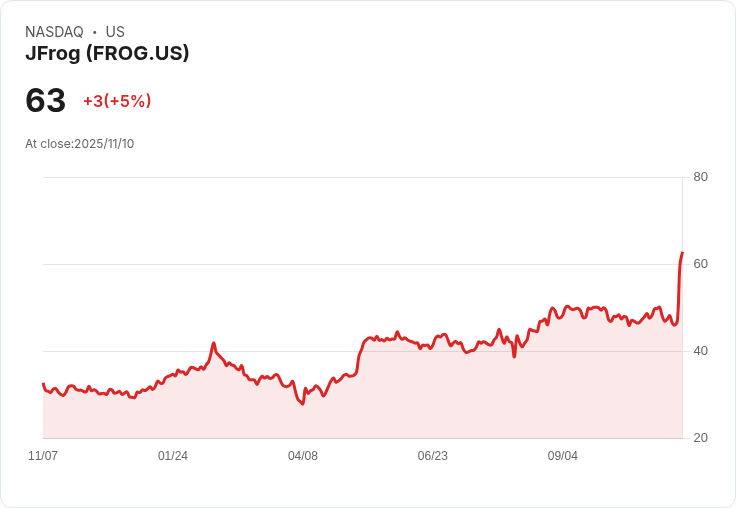Viewport: 736px width, 508px height.
Task: Click the final price spike at chart's right end
Action: coord(681,254)
